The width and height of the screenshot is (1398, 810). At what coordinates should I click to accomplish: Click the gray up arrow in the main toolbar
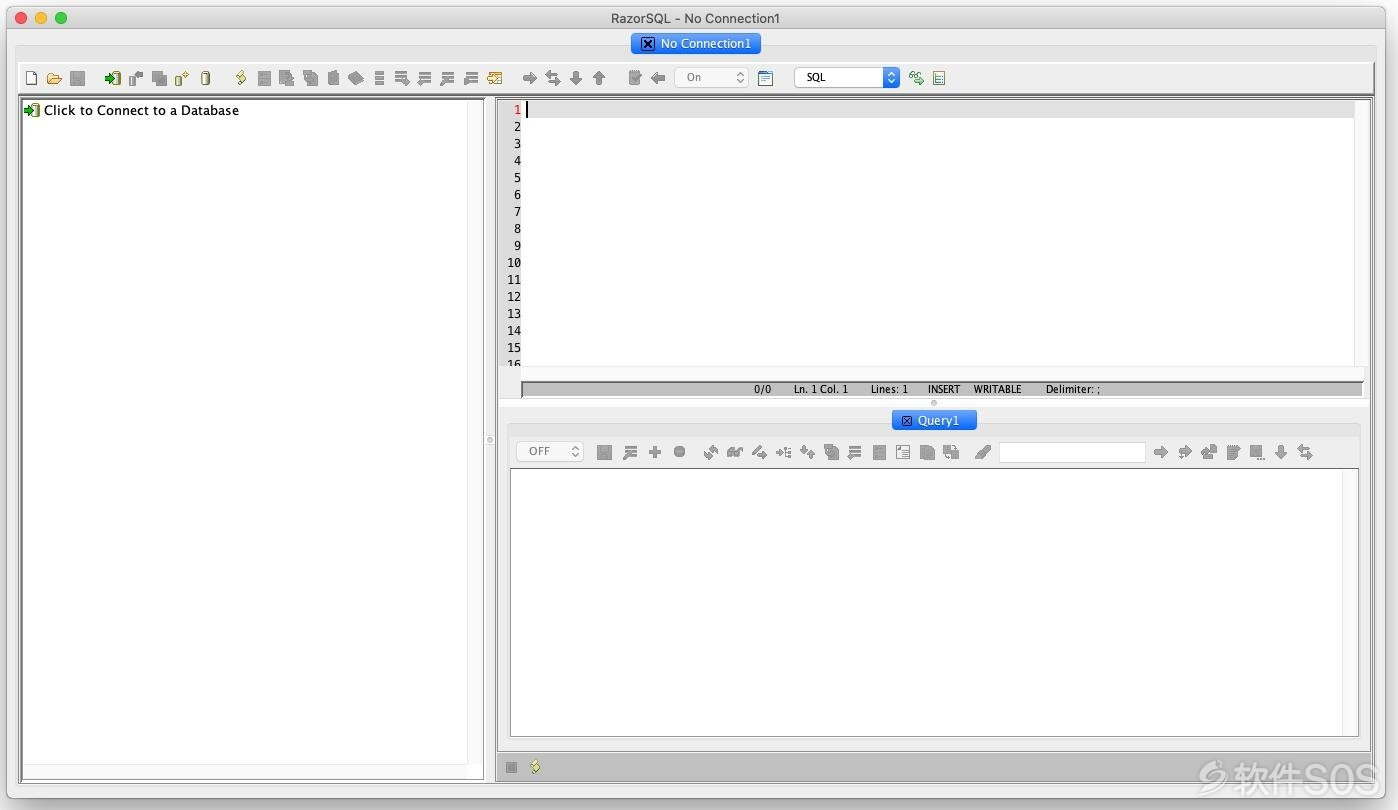tap(599, 78)
